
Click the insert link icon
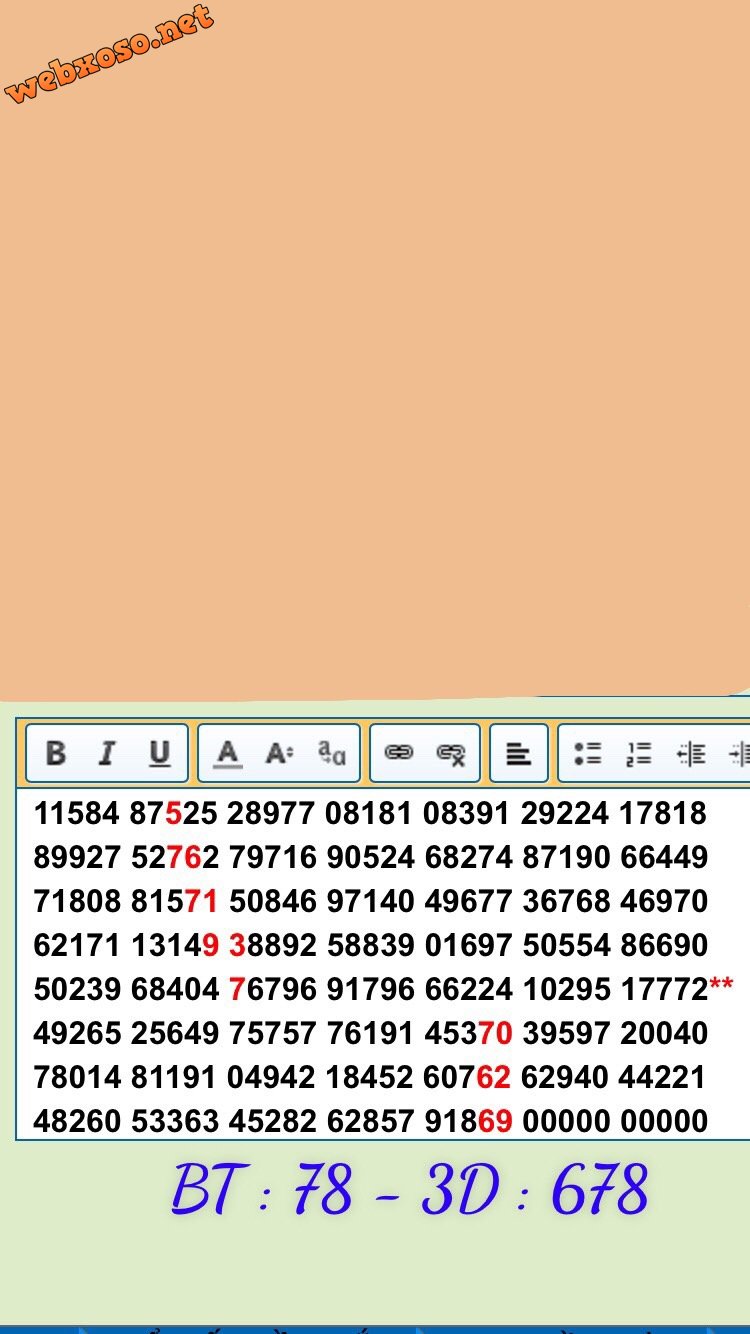pyautogui.click(x=399, y=753)
